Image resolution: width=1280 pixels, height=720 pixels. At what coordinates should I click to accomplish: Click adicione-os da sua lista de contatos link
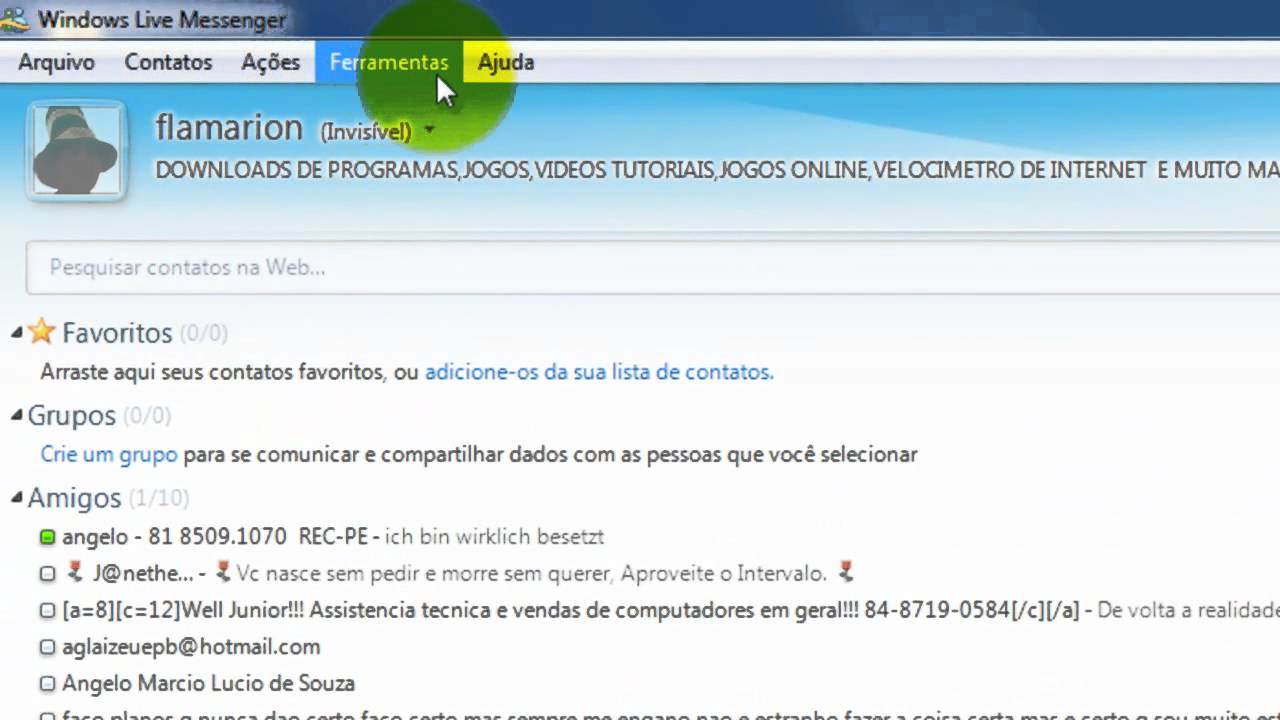599,372
